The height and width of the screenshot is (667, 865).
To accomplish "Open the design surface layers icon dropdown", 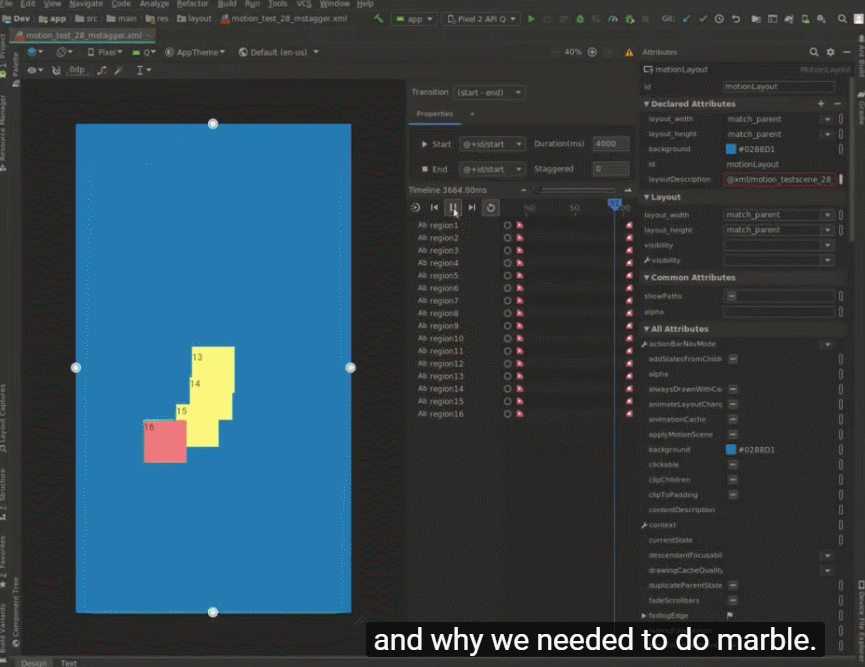I will [x=35, y=52].
